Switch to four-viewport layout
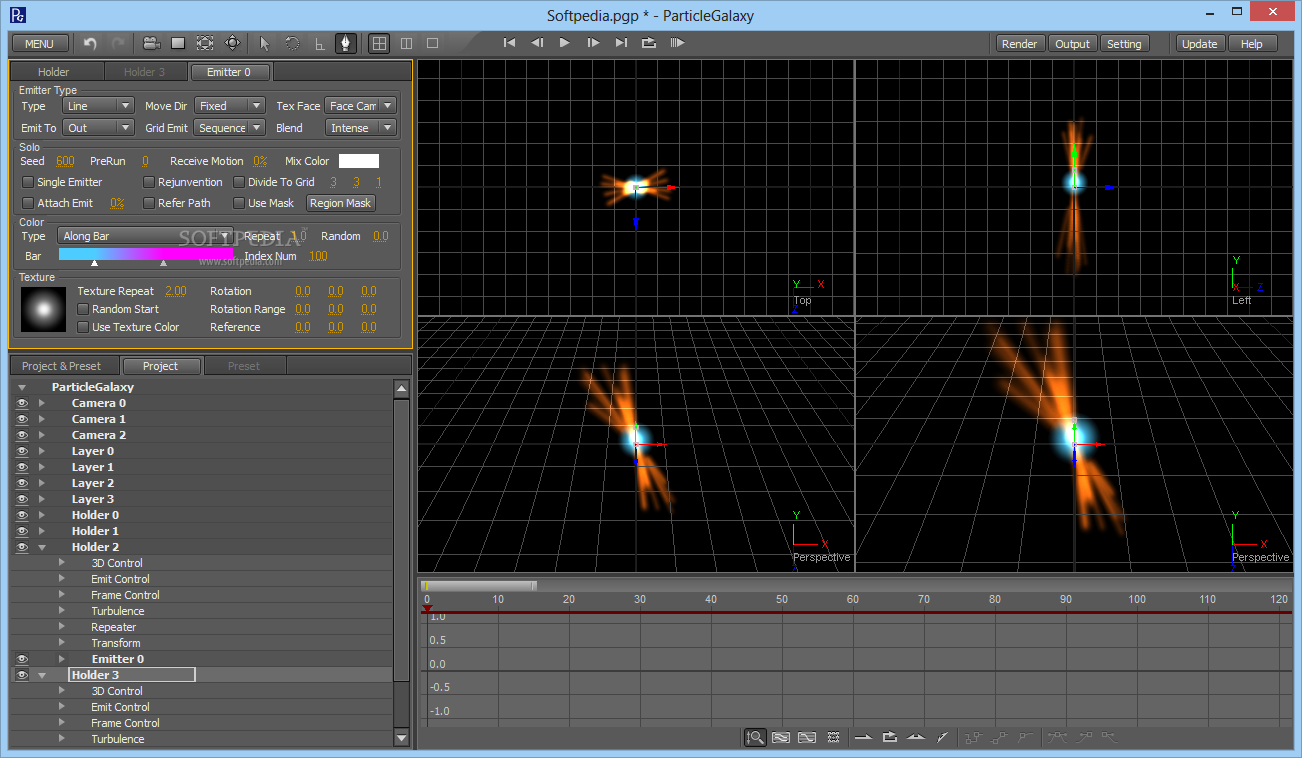This screenshot has width=1302, height=758. pyautogui.click(x=380, y=43)
